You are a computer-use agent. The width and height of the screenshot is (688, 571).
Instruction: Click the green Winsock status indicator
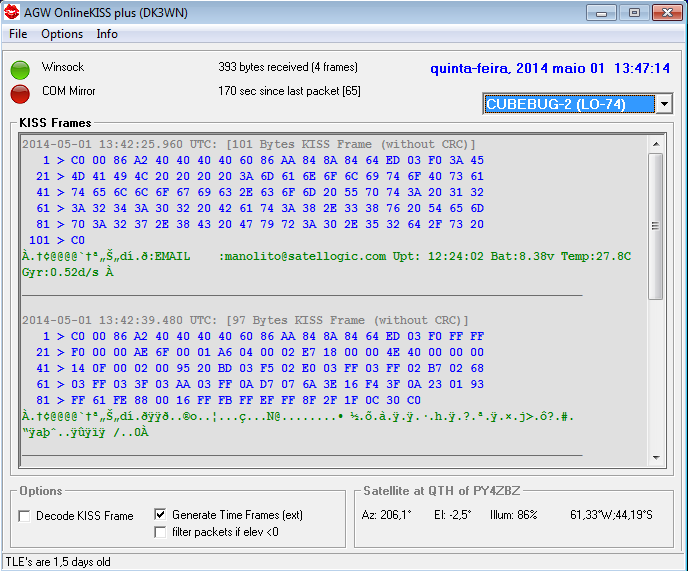tap(20, 69)
